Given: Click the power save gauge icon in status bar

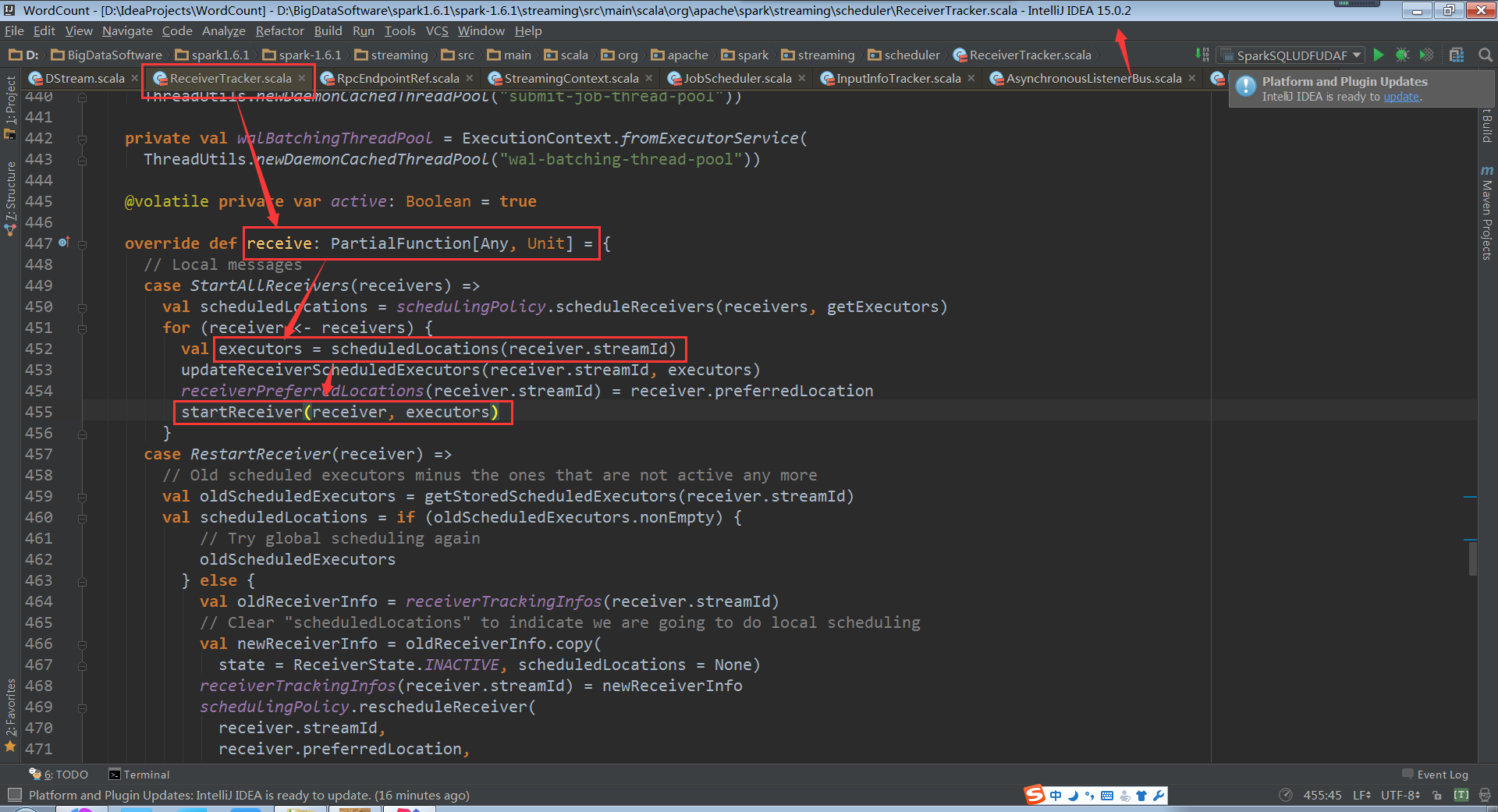Looking at the screenshot, I should point(1286,795).
